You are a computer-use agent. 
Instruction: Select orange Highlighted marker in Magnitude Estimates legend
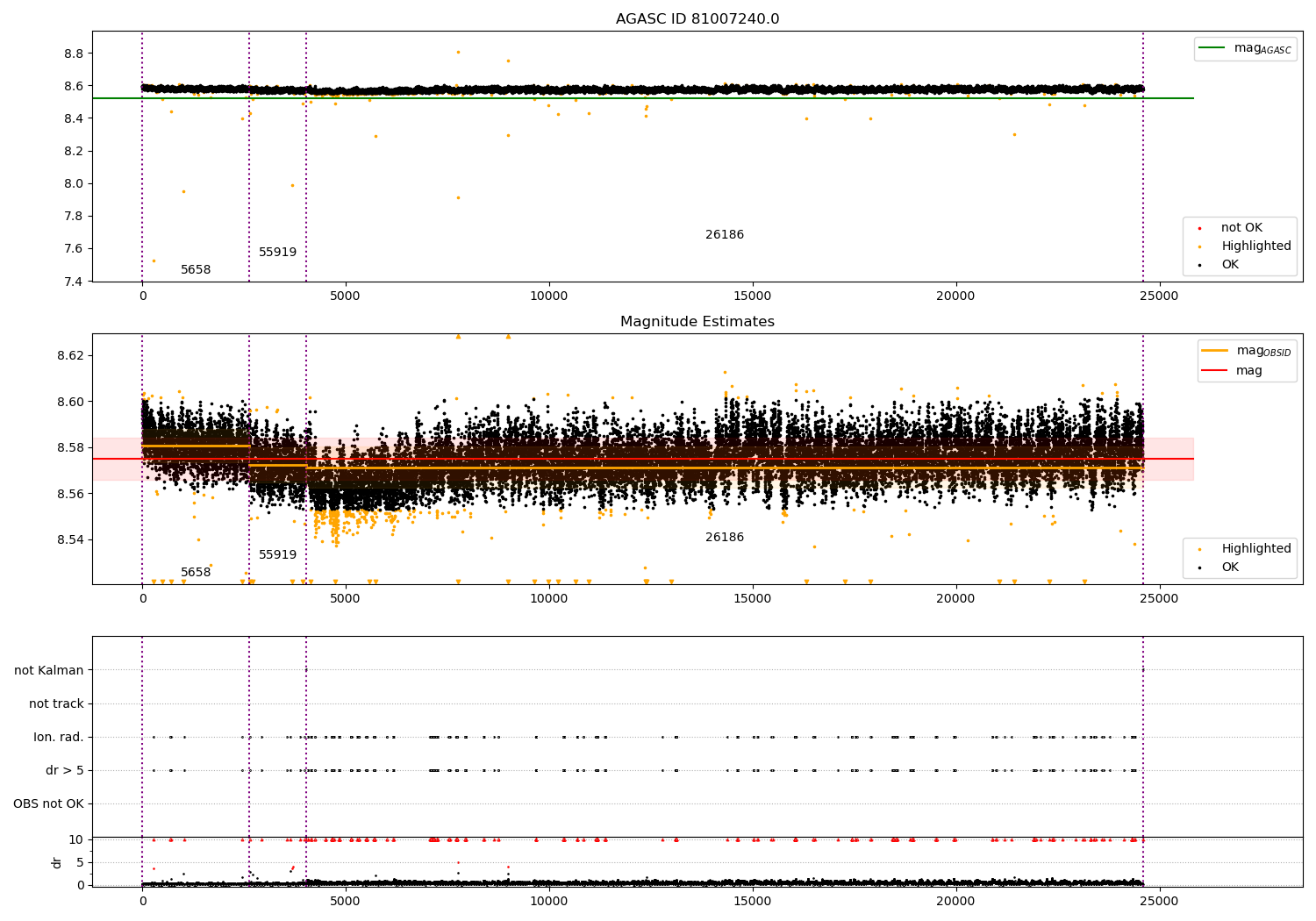pyautogui.click(x=1199, y=550)
